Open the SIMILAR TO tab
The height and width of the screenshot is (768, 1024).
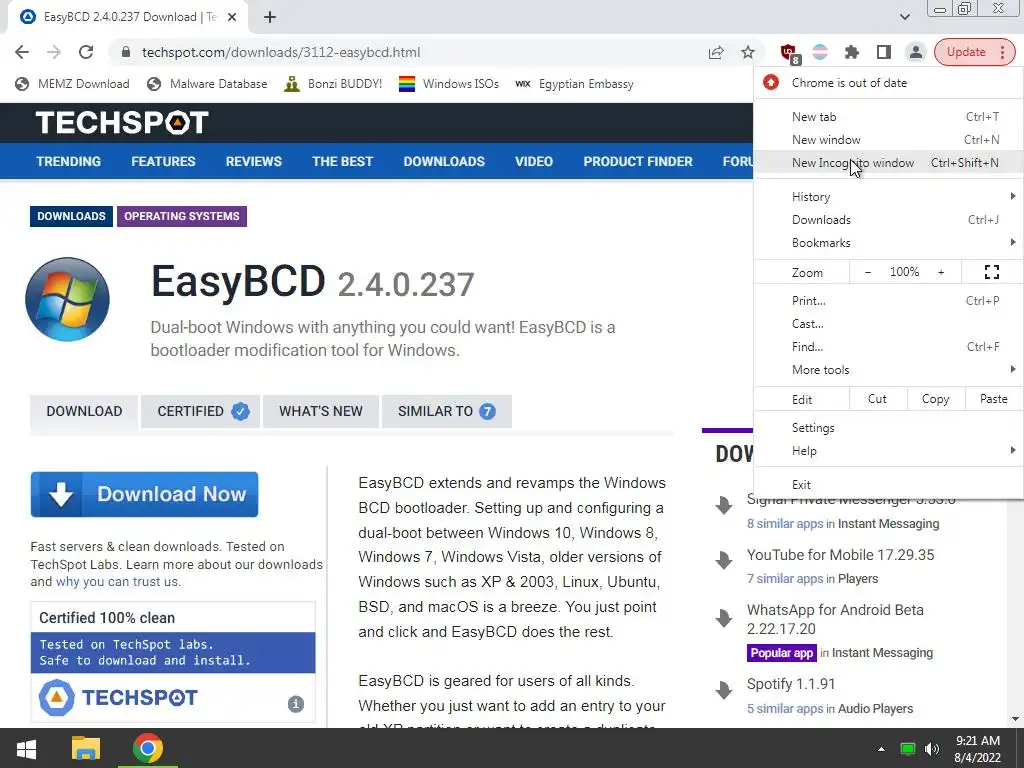click(x=447, y=411)
